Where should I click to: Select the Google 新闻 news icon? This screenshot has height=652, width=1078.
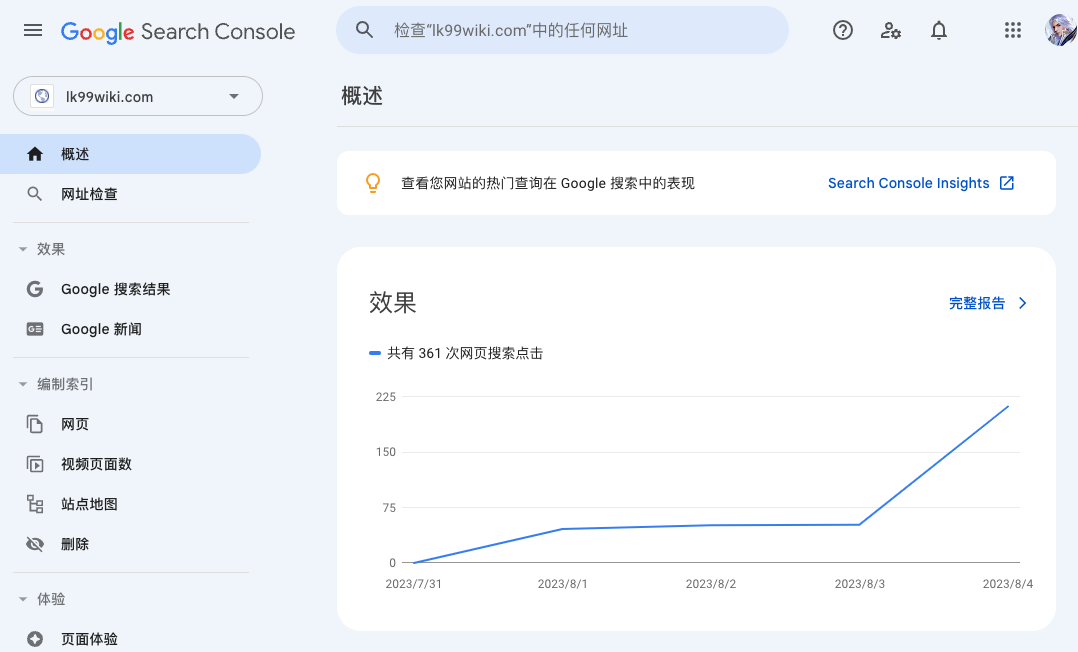point(35,328)
